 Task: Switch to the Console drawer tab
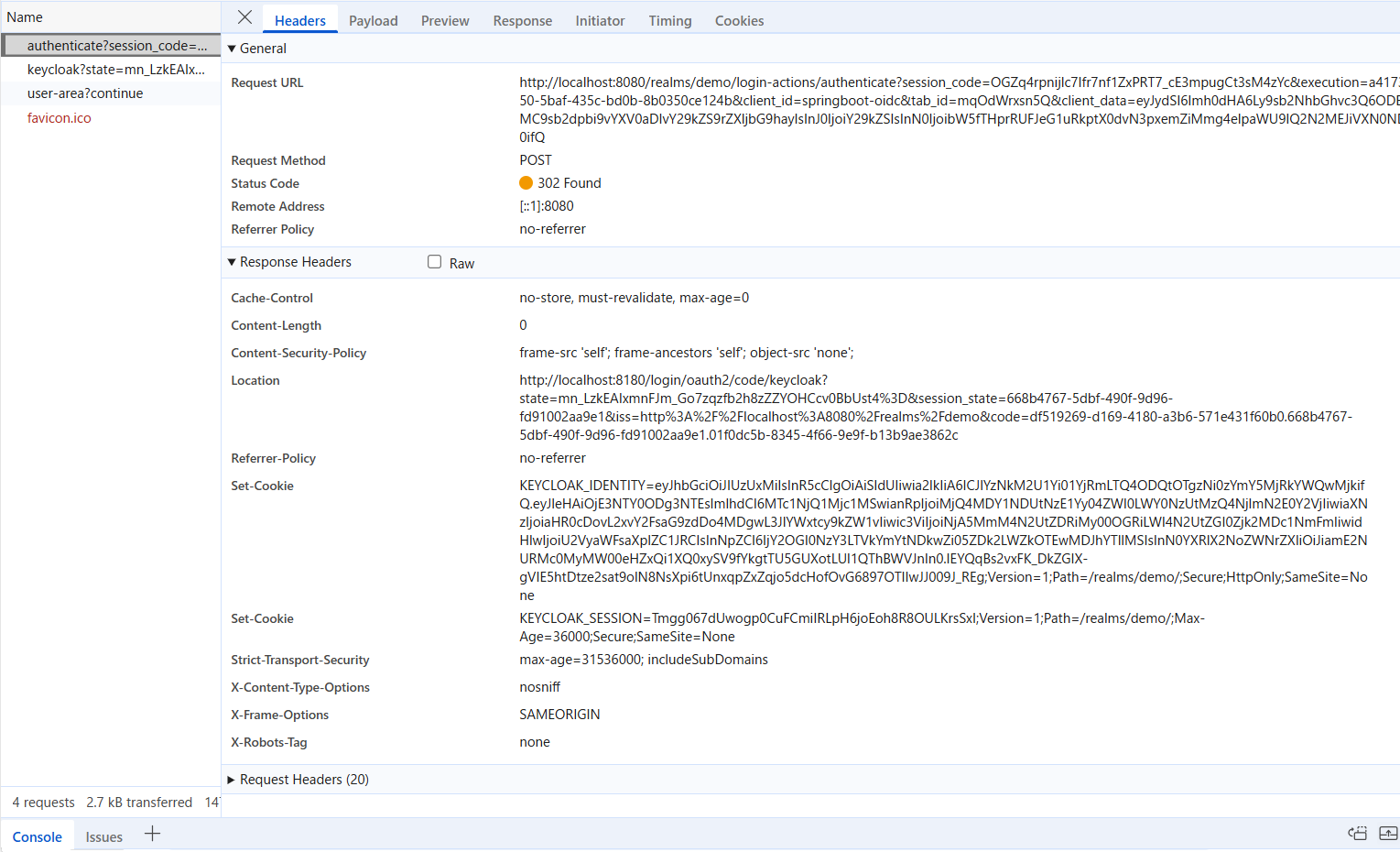[38, 836]
